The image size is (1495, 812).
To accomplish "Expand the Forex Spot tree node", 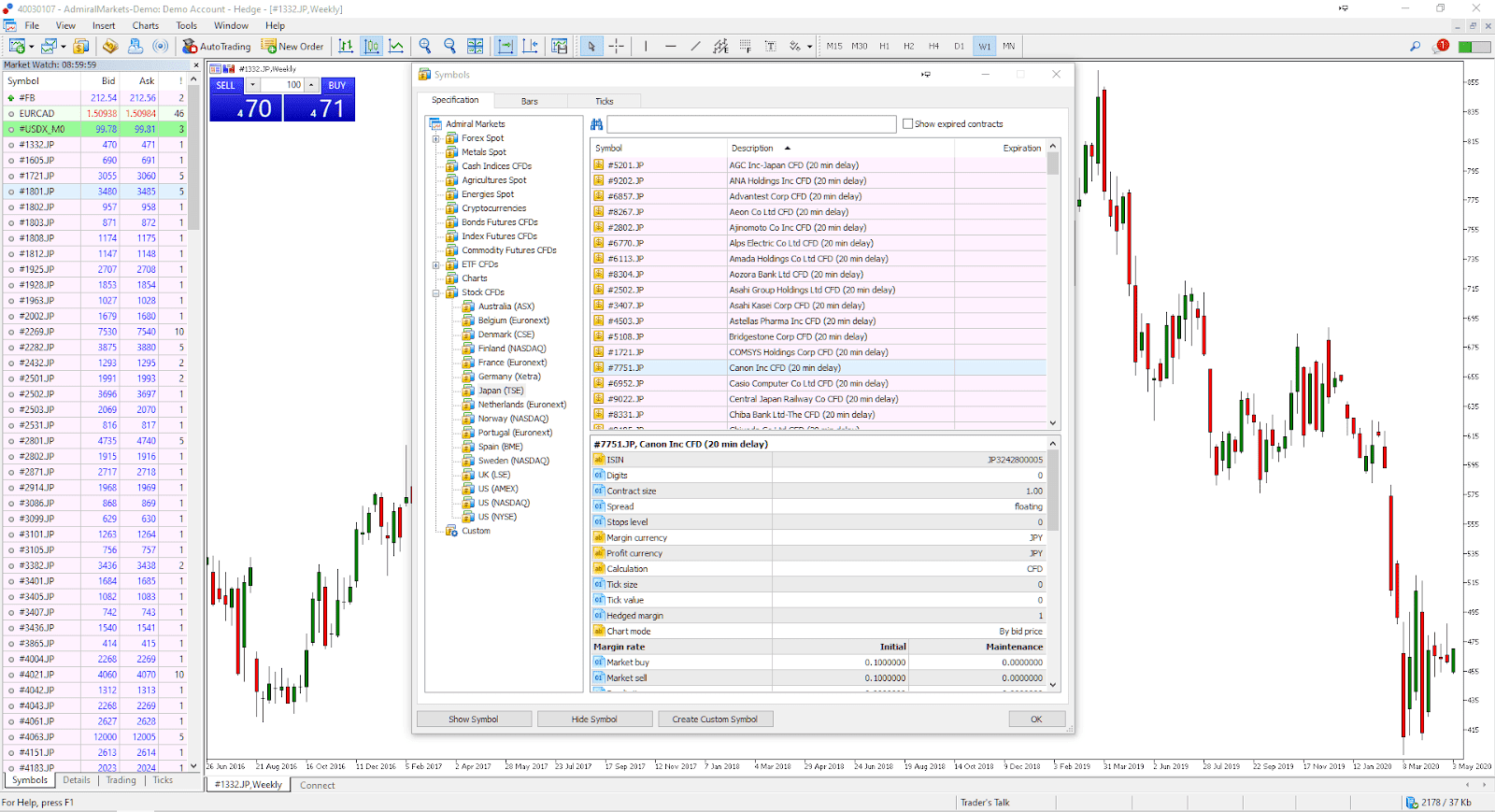I will pyautogui.click(x=435, y=138).
